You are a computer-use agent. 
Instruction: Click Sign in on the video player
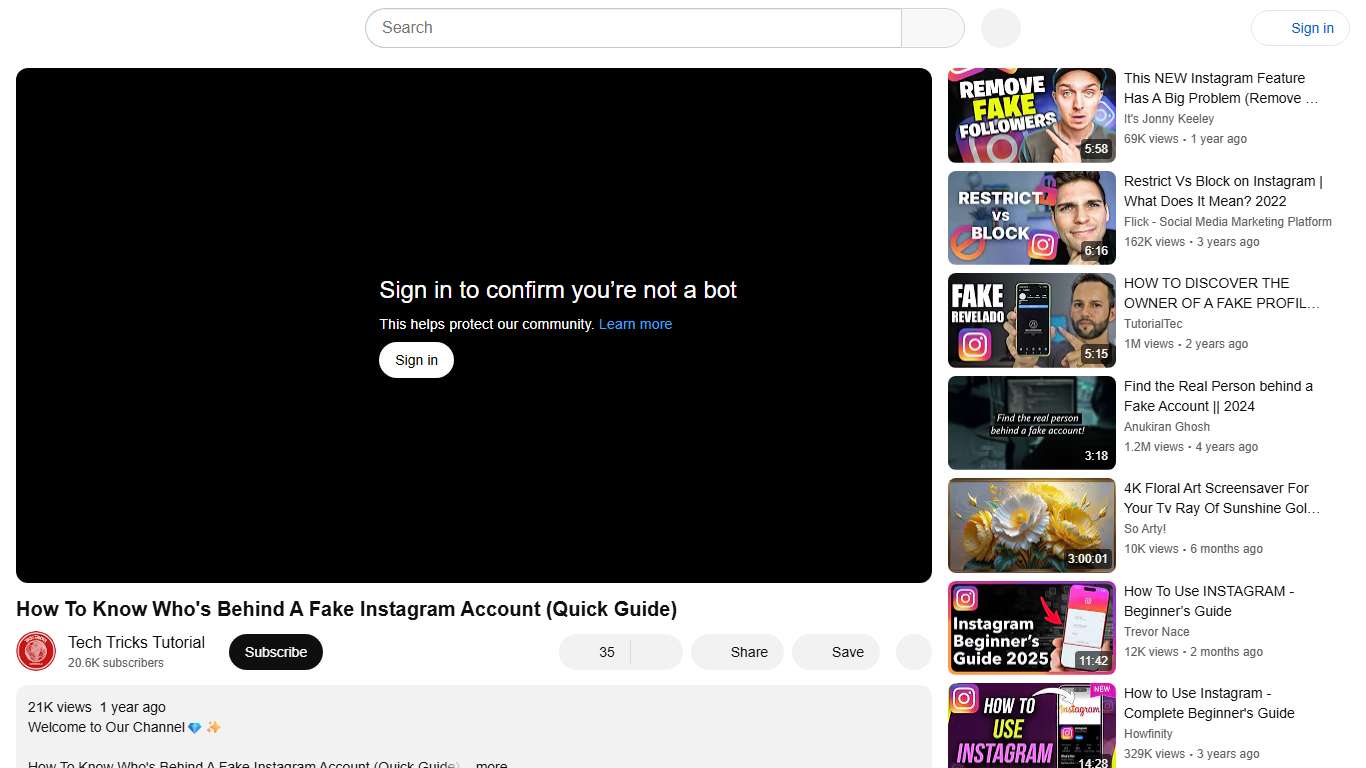click(416, 359)
